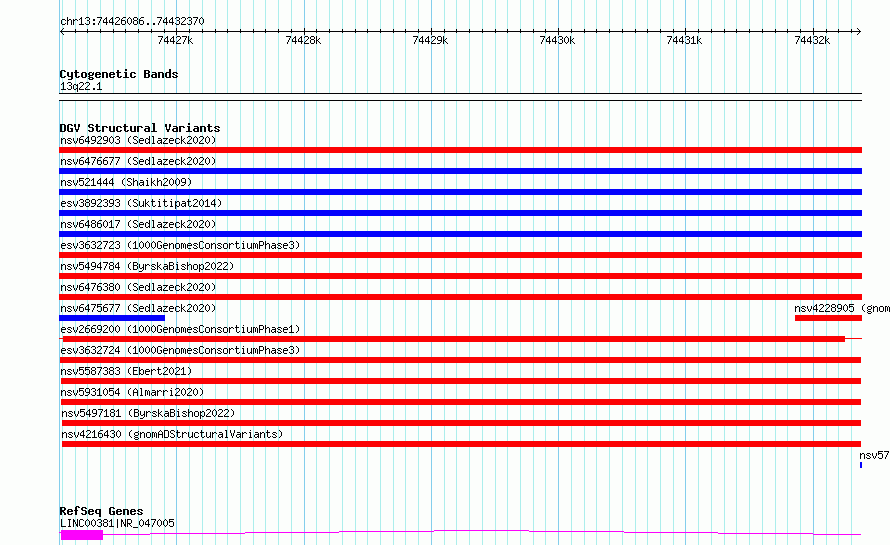This screenshot has height=545, width=890.
Task: Select the short blue bar under nsv6475677
Action: pos(112,318)
